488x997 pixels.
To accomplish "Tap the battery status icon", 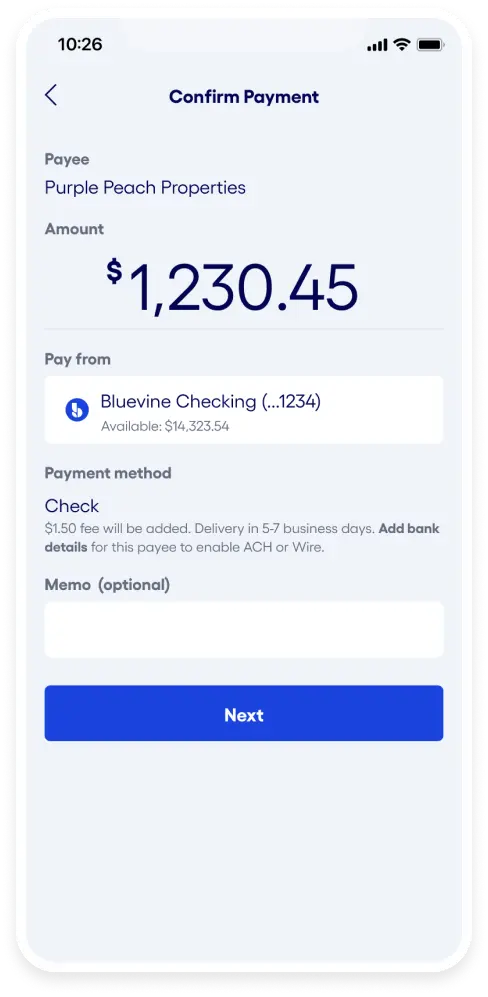I will click(430, 45).
